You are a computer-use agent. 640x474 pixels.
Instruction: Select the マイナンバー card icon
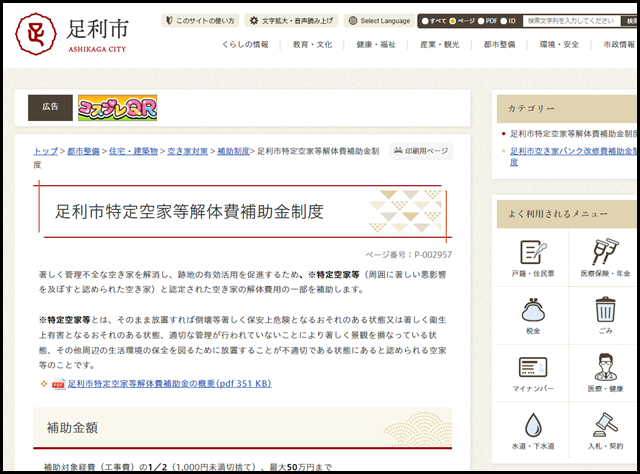click(532, 371)
